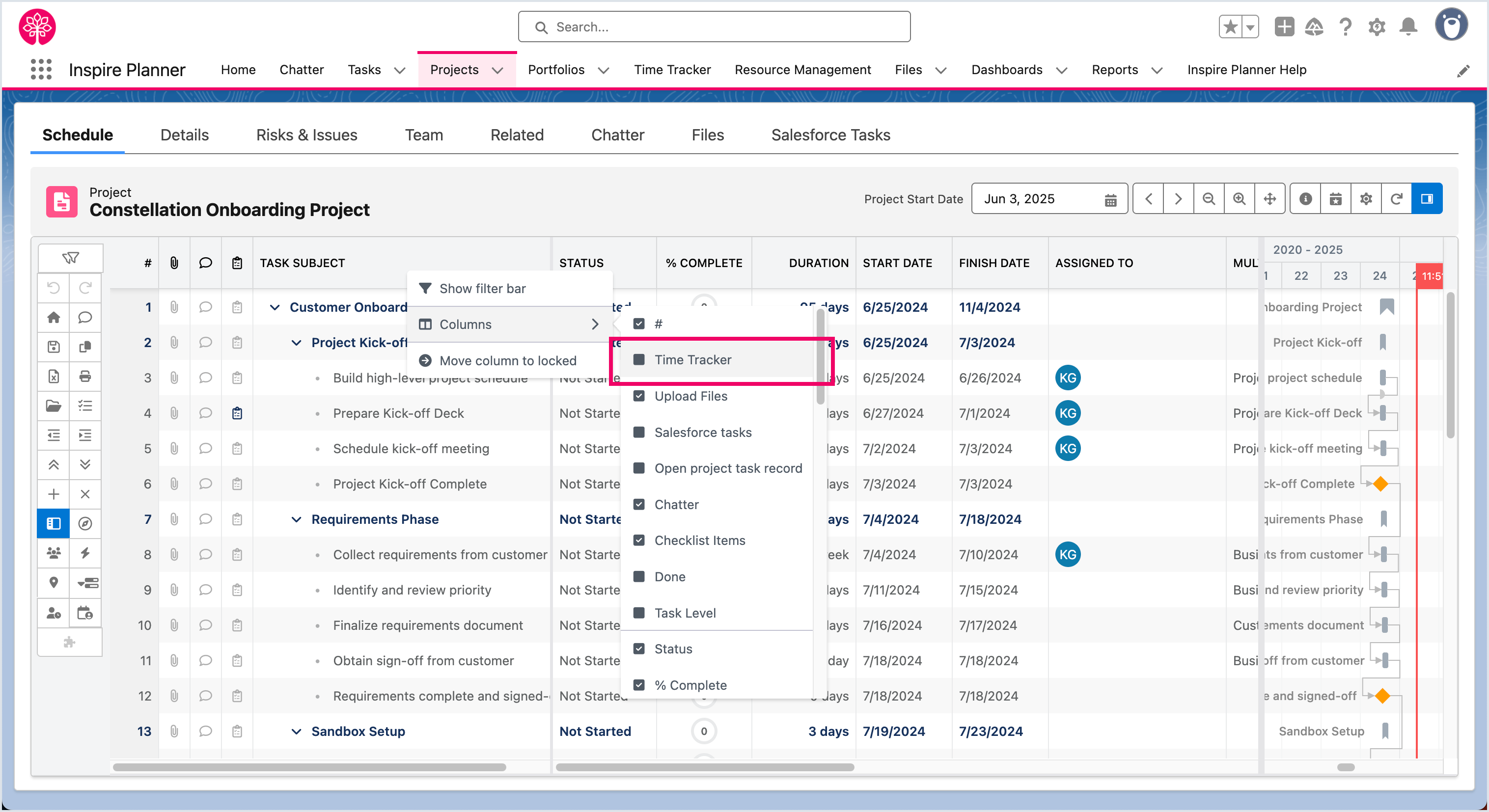Click the lightning bolt icon in left toolbar
Viewport: 1489px width, 812px height.
click(x=85, y=553)
